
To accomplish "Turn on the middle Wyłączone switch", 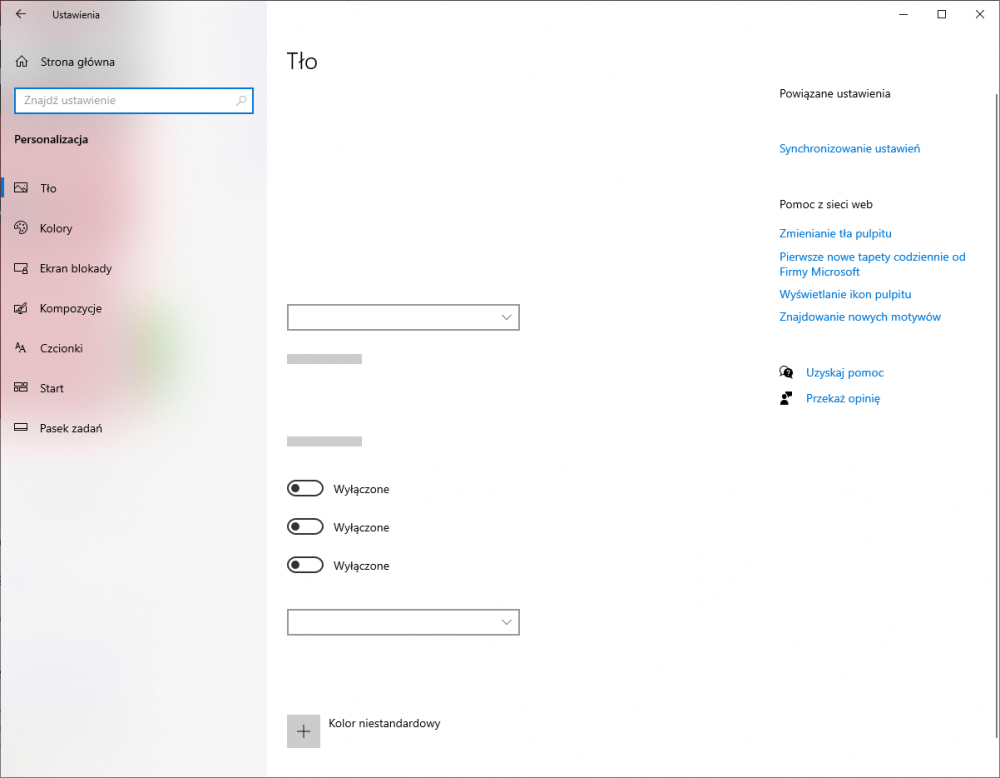I will pyautogui.click(x=305, y=526).
